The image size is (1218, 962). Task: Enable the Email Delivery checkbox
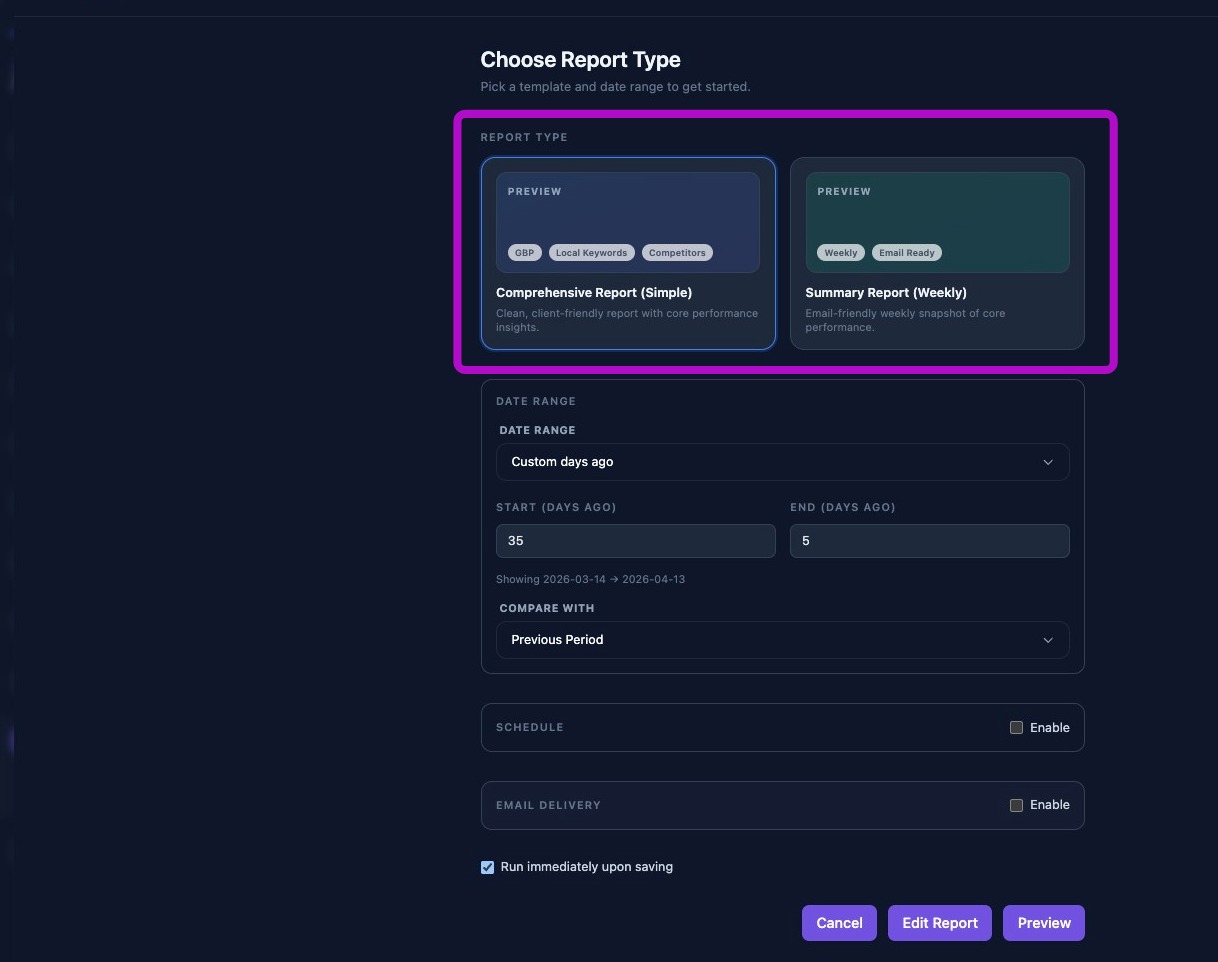1016,805
